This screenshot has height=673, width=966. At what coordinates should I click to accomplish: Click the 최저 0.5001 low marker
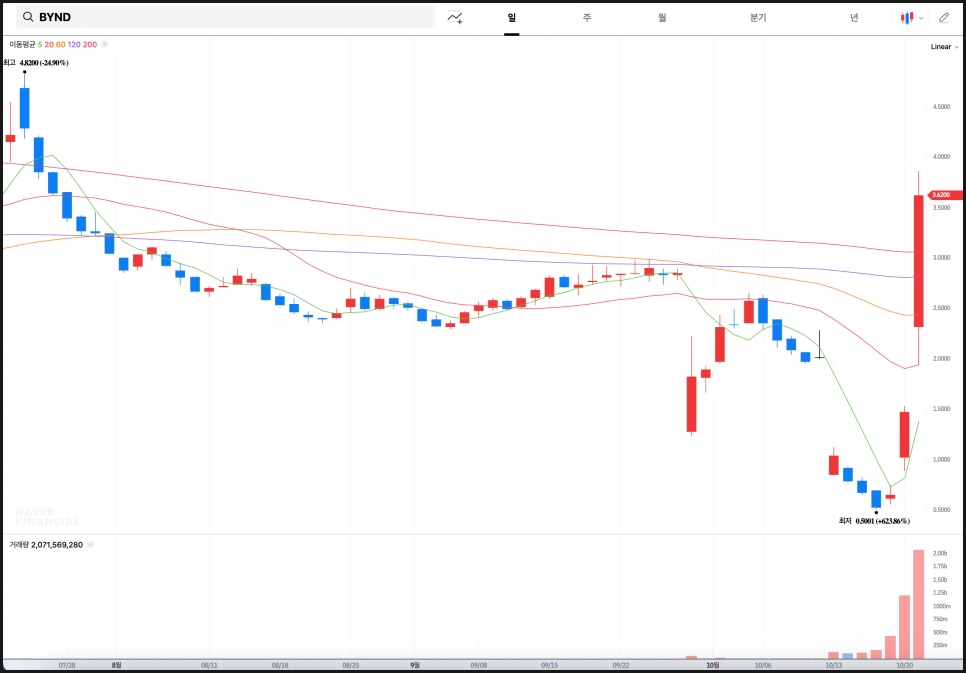(873, 521)
